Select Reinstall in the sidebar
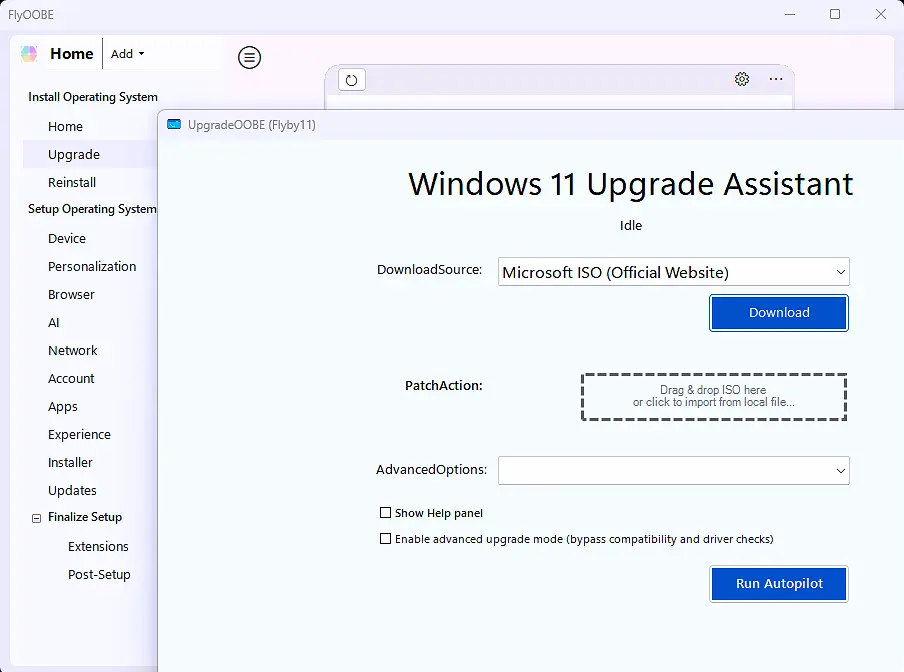This screenshot has width=904, height=672. [x=72, y=183]
